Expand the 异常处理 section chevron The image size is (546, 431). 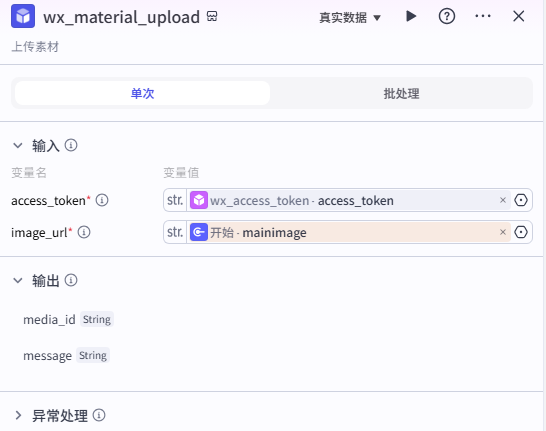(x=18, y=415)
